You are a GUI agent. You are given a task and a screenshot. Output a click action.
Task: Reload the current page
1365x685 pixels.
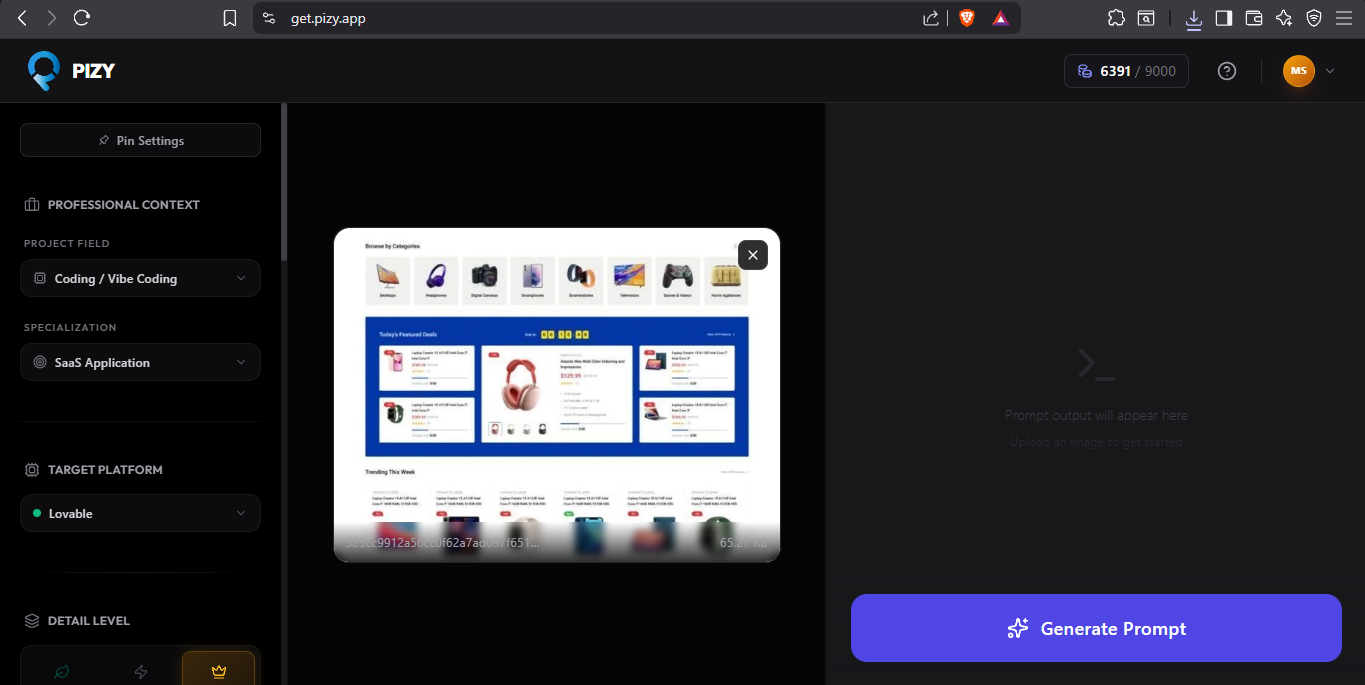coord(82,18)
